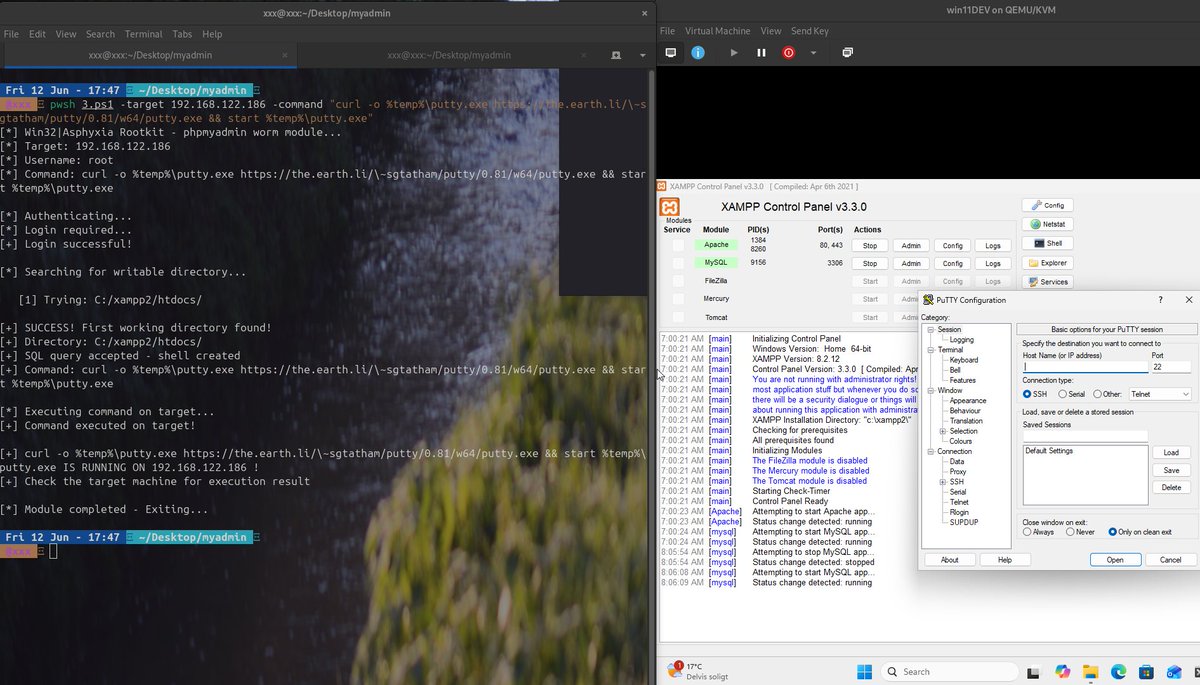
Task: Click the terminal new tab icon
Action: click(618, 55)
